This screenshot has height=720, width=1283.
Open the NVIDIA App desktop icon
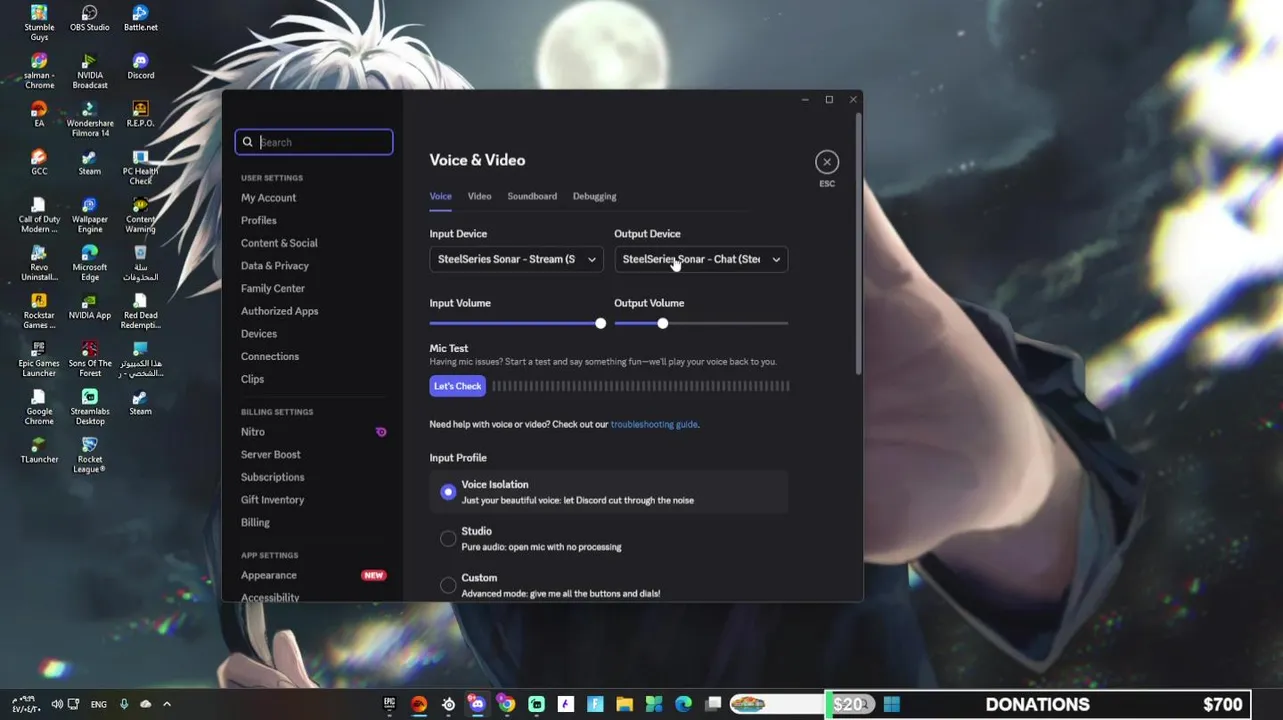click(89, 306)
